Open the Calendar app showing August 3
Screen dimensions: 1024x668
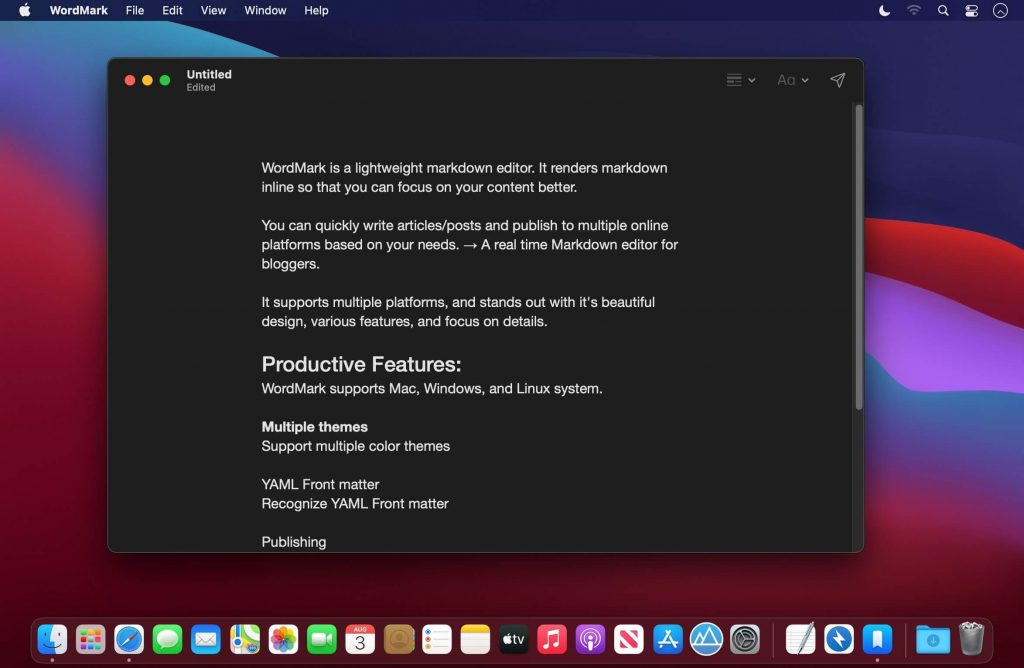pos(359,638)
